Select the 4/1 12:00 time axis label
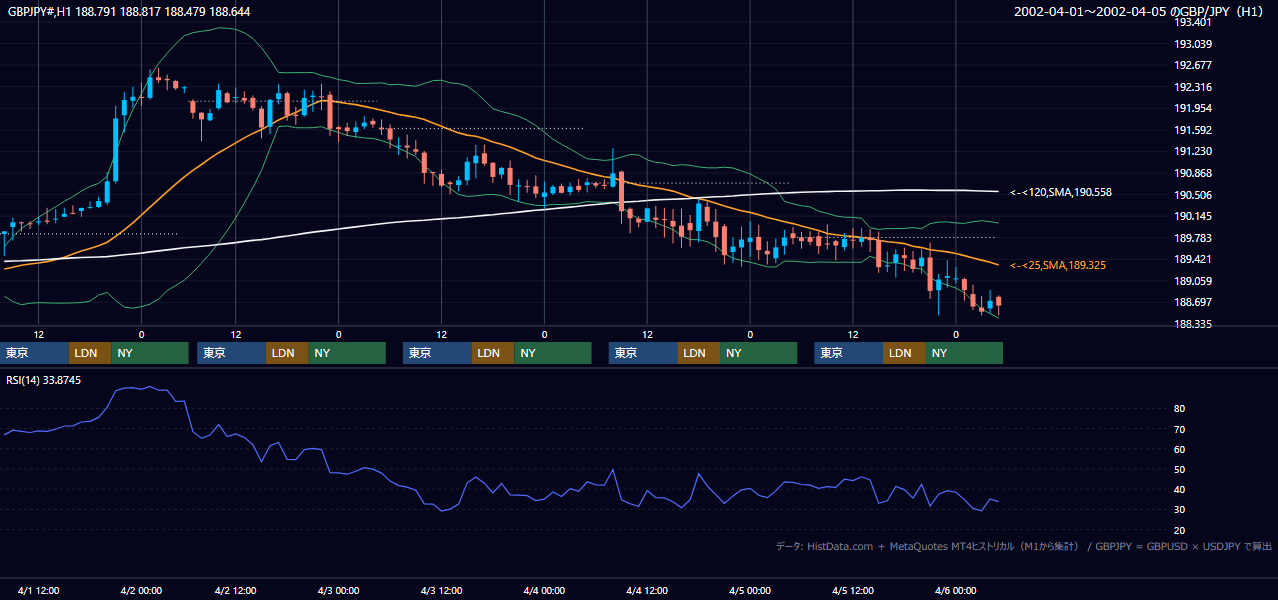This screenshot has width=1278, height=600. pos(38,590)
